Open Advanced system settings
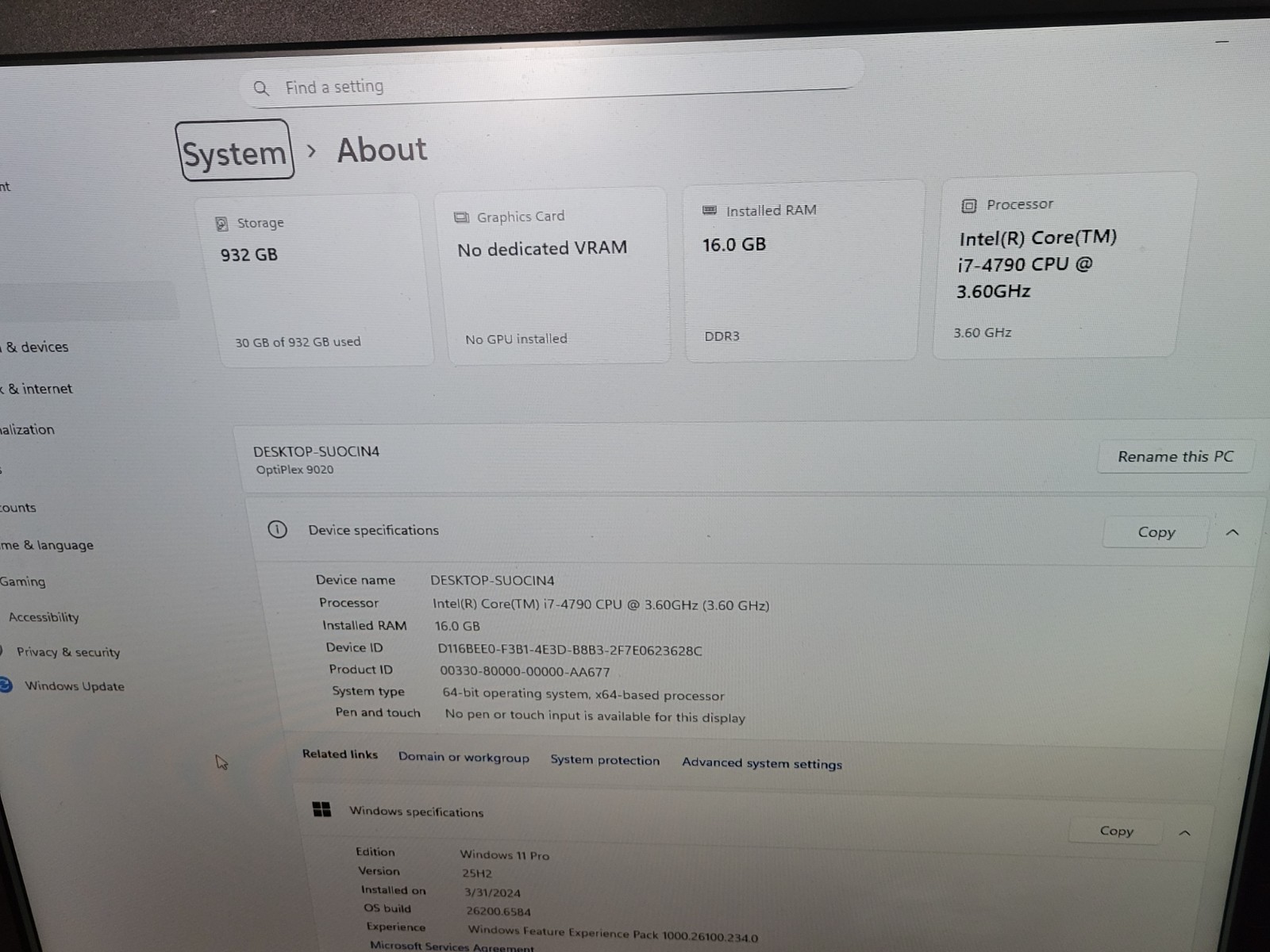Image resolution: width=1270 pixels, height=952 pixels. [x=761, y=763]
